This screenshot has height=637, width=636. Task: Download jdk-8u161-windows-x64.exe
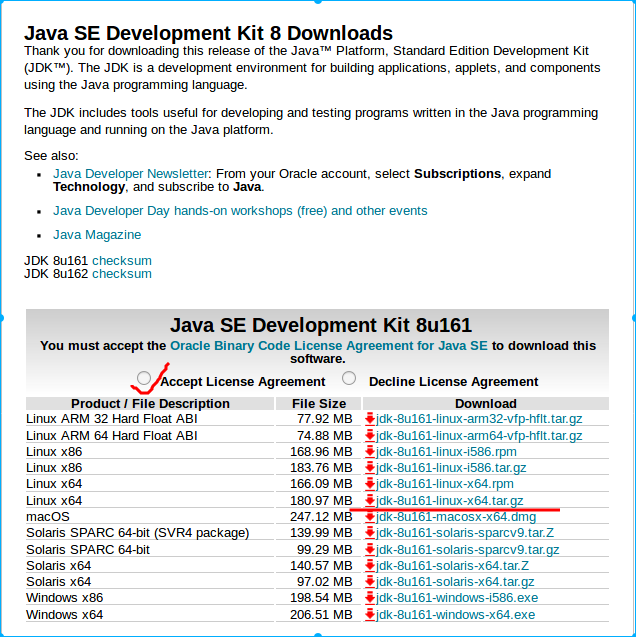pyautogui.click(x=456, y=615)
